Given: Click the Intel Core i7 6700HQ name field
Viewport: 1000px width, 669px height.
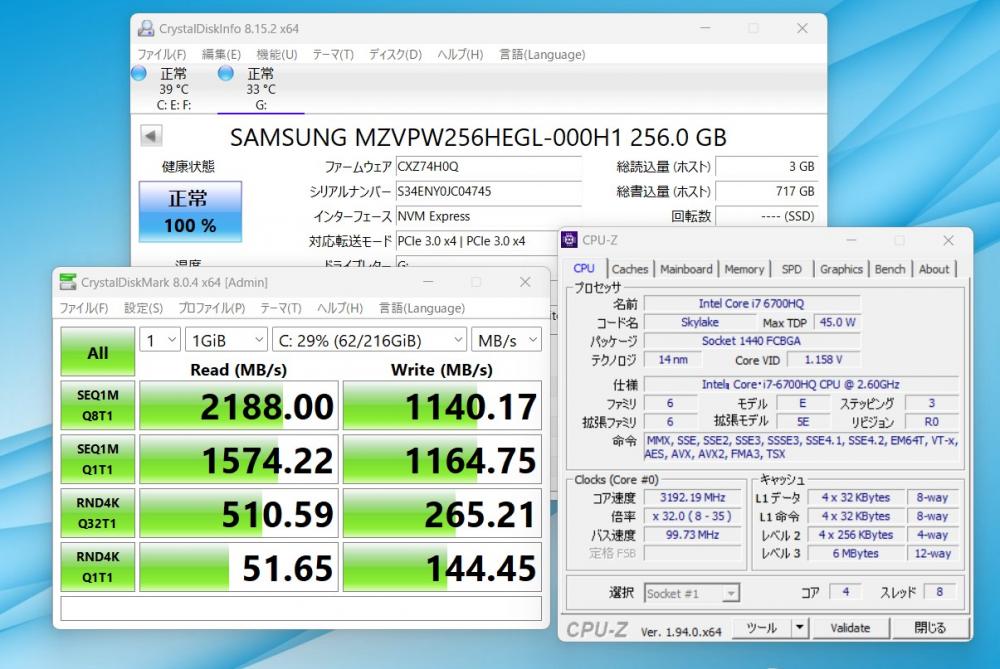Looking at the screenshot, I should [x=751, y=304].
